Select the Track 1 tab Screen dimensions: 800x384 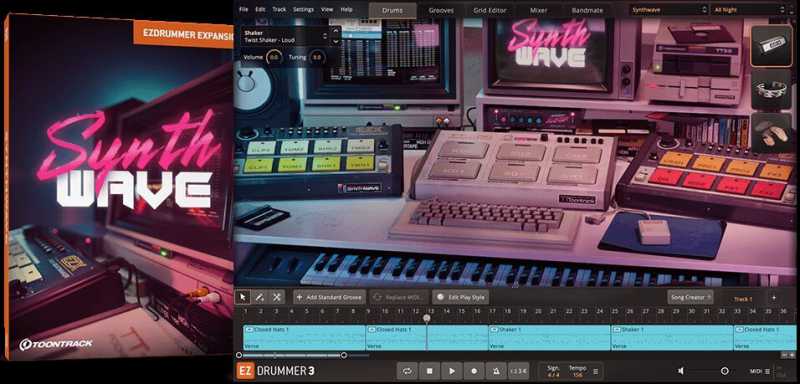(743, 299)
